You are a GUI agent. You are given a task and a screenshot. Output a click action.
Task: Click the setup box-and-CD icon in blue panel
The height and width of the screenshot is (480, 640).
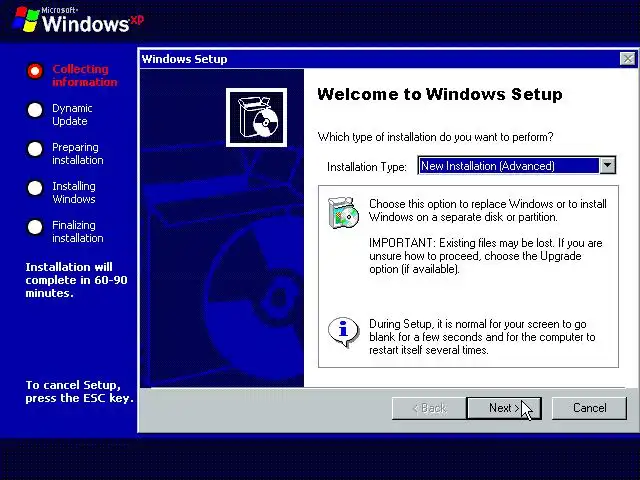256,118
